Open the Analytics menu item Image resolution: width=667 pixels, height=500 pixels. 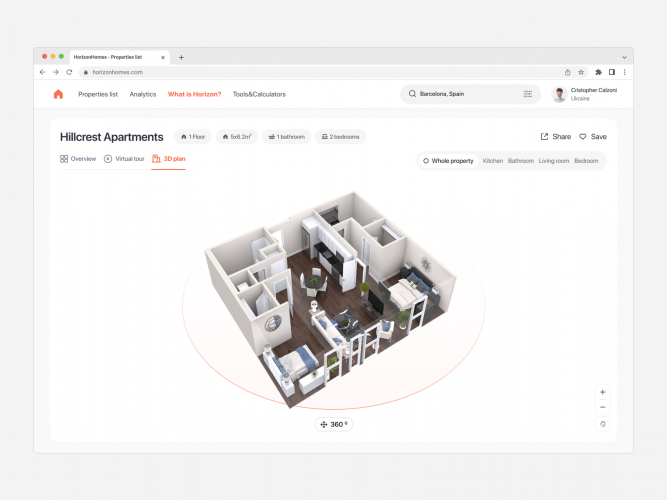[143, 94]
